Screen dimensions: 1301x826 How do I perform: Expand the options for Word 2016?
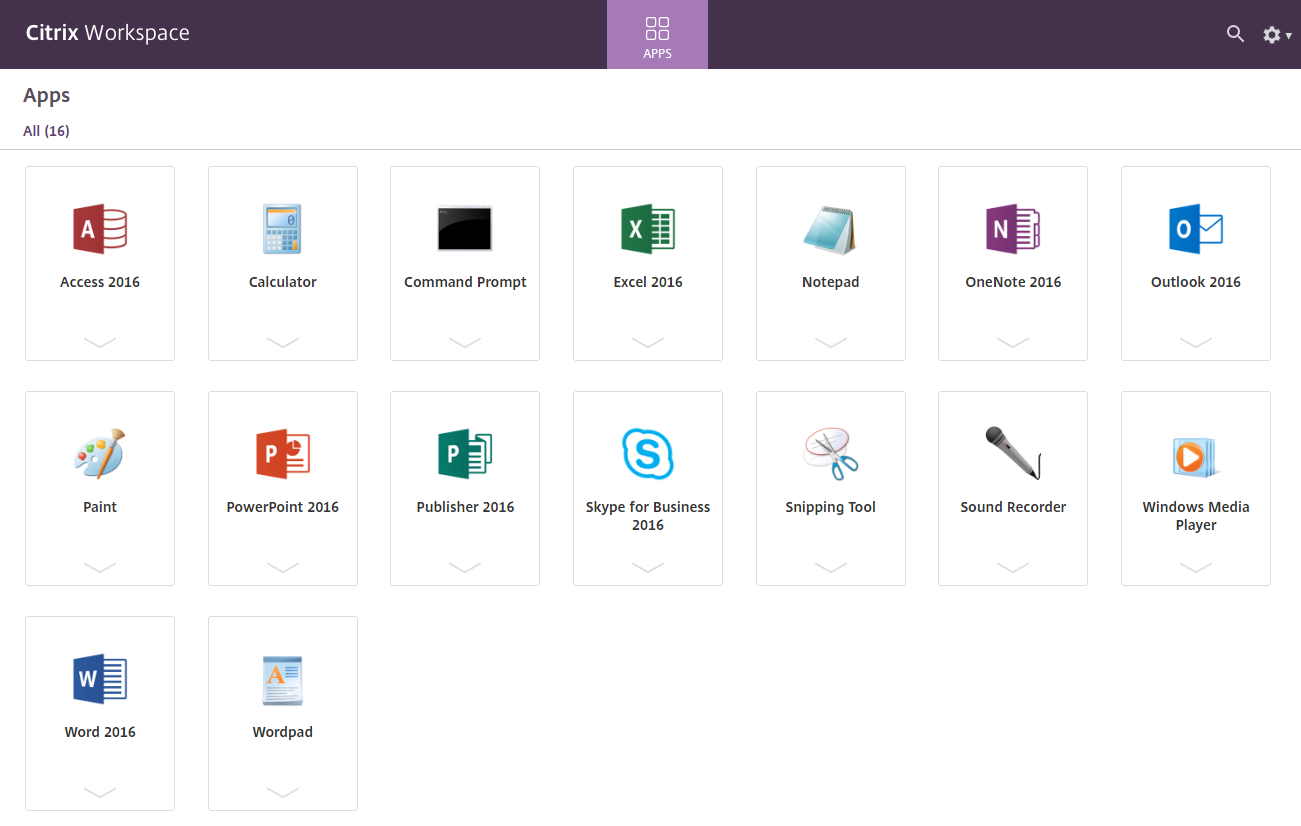click(99, 792)
